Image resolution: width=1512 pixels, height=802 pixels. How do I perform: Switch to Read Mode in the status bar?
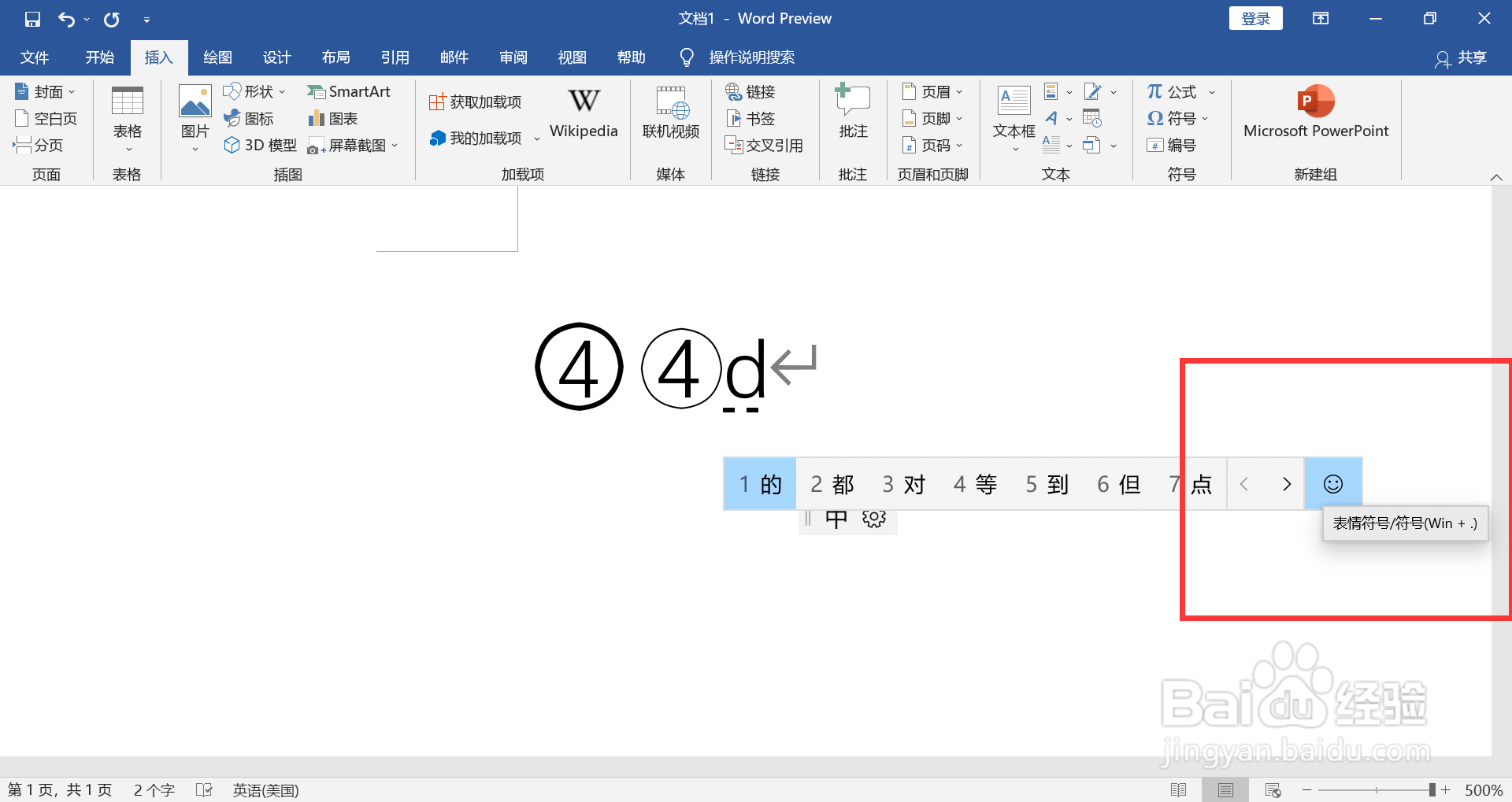pos(1180,789)
